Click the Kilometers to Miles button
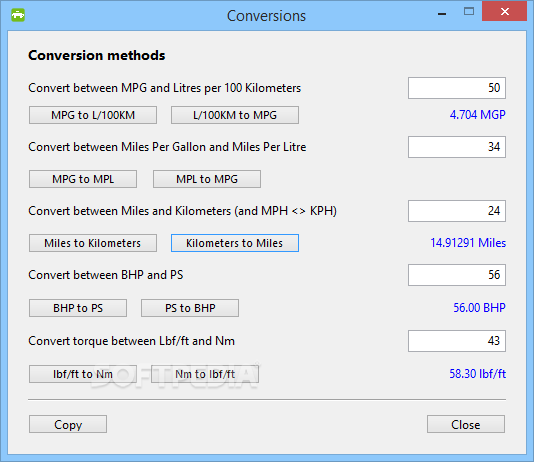Viewport: 534px width, 462px height. [x=235, y=243]
